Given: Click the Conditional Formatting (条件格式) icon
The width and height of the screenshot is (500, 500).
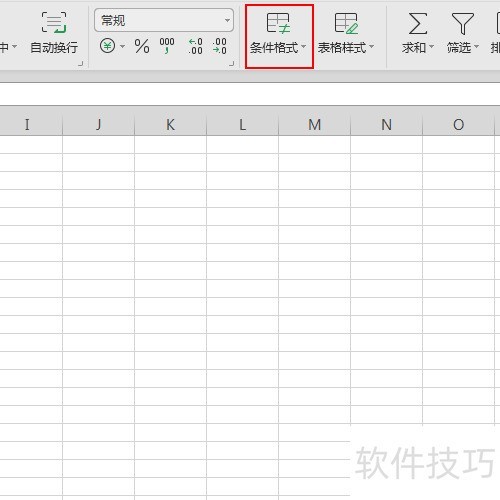Looking at the screenshot, I should point(278,23).
